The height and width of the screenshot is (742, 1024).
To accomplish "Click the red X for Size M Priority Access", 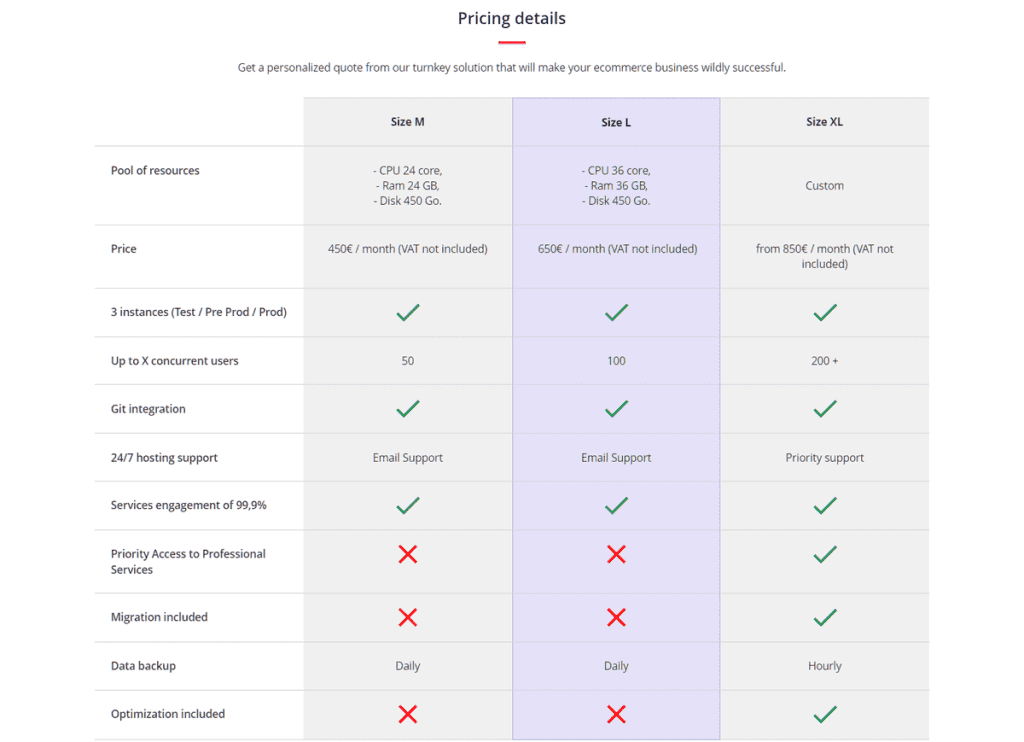I will 408,555.
